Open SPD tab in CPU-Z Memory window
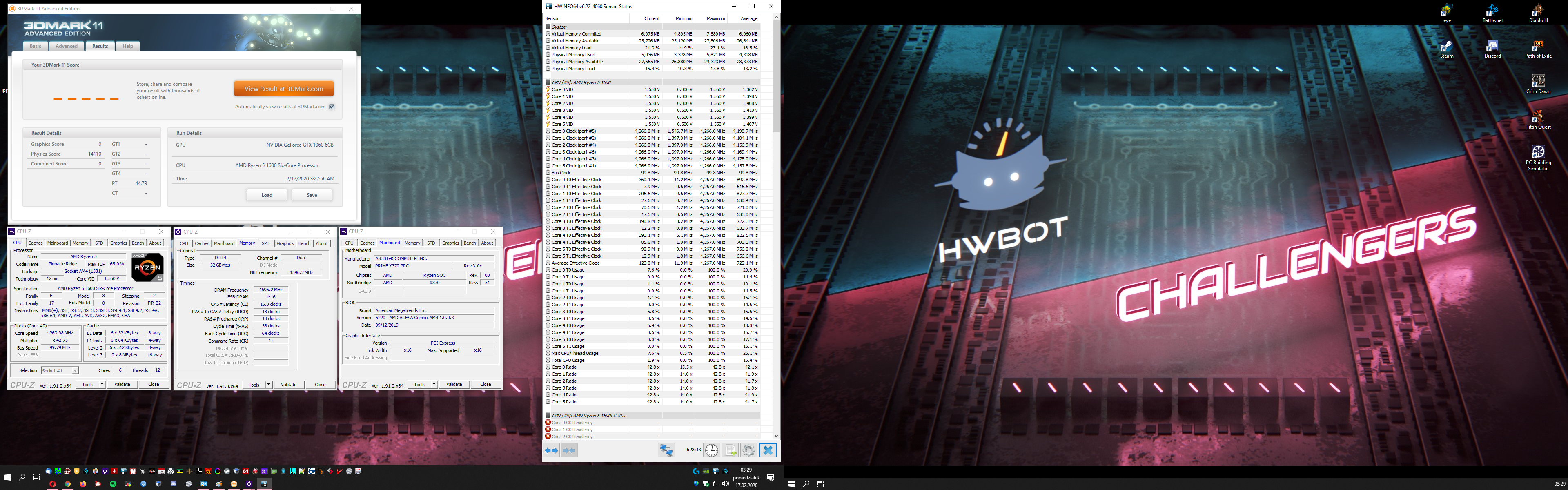This screenshot has height=490, width=1568. [265, 243]
